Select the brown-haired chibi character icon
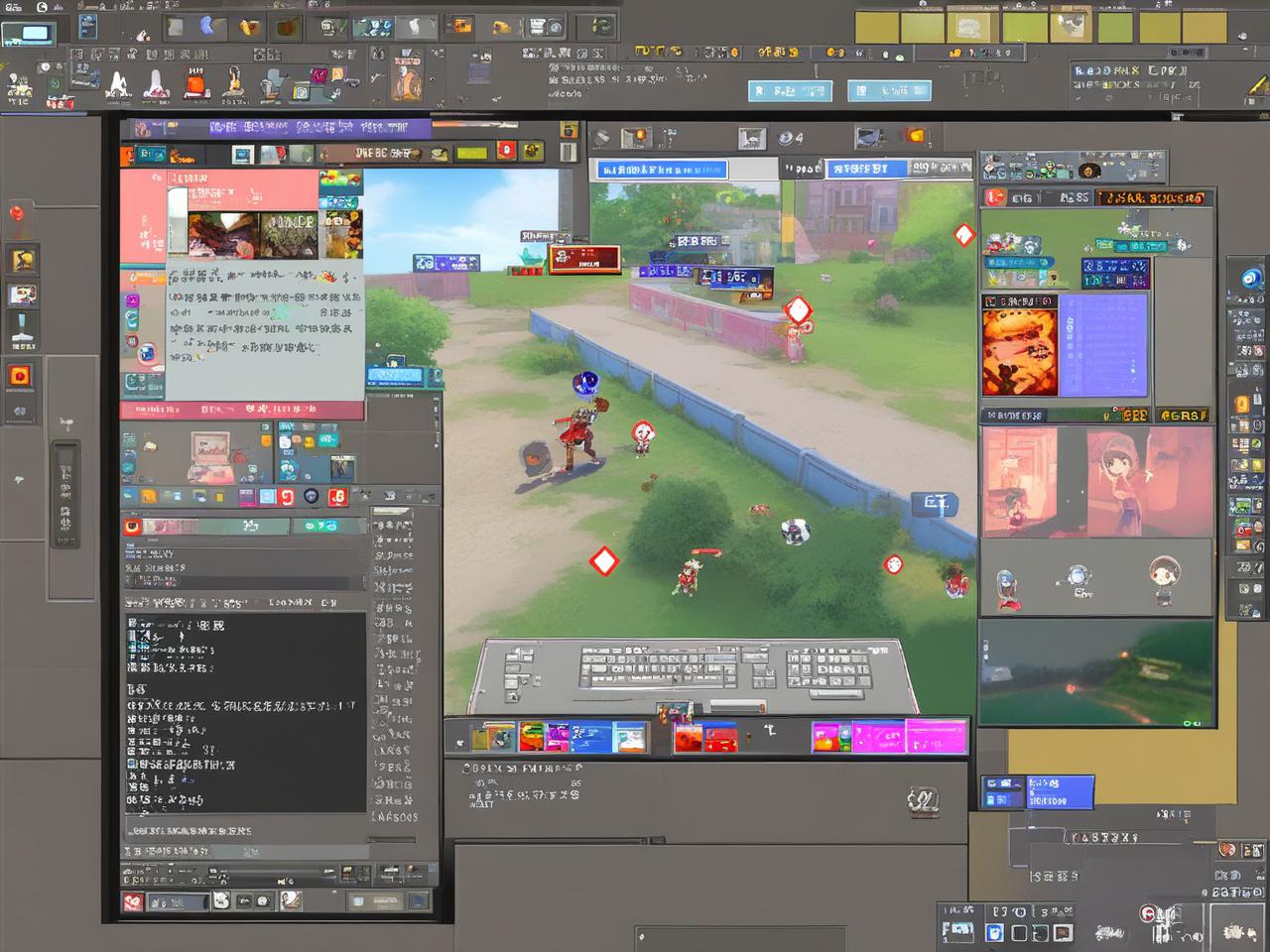The image size is (1270, 952). [x=1163, y=579]
